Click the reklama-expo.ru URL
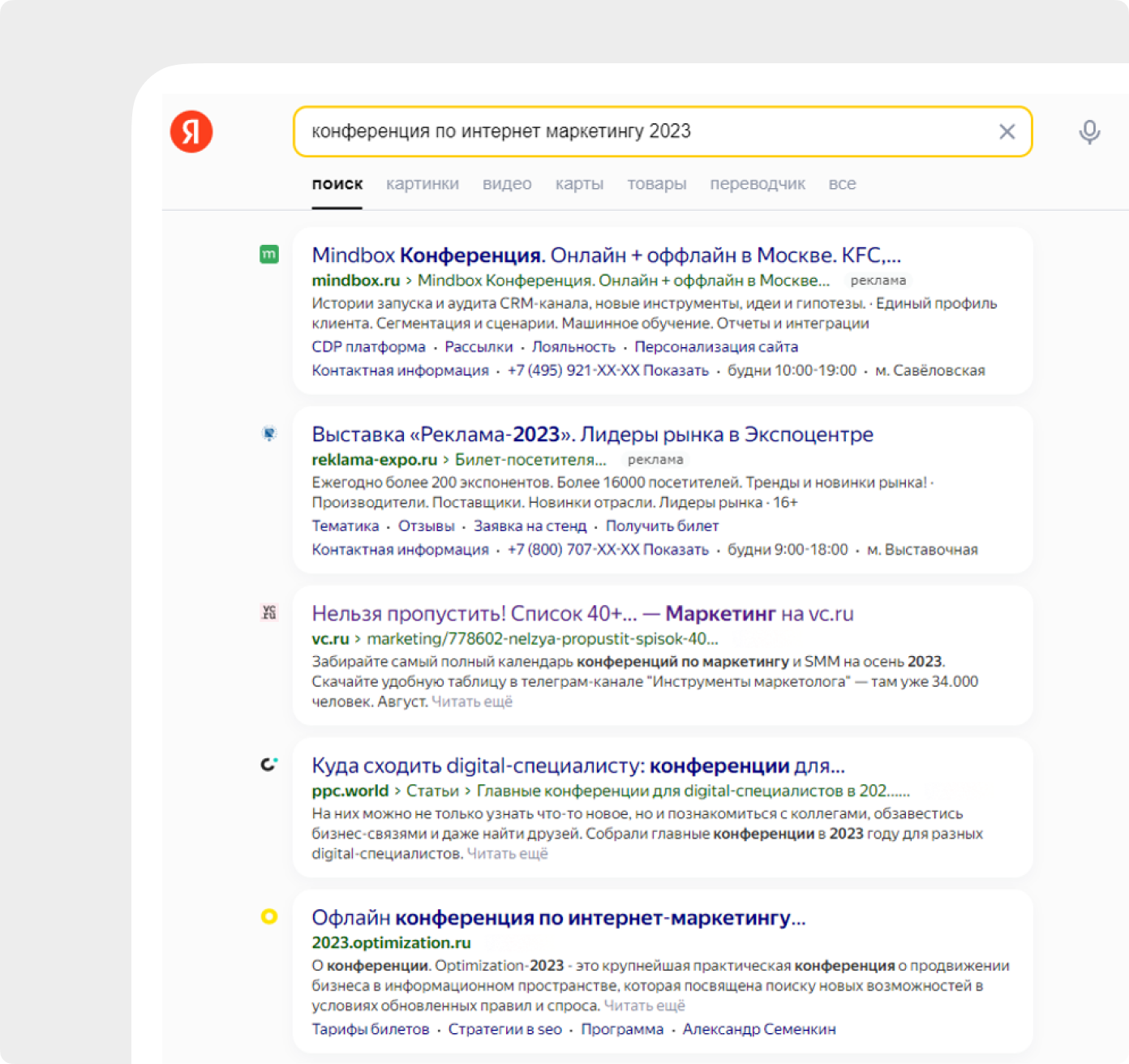Screen dimensions: 1129x1064 (375, 460)
